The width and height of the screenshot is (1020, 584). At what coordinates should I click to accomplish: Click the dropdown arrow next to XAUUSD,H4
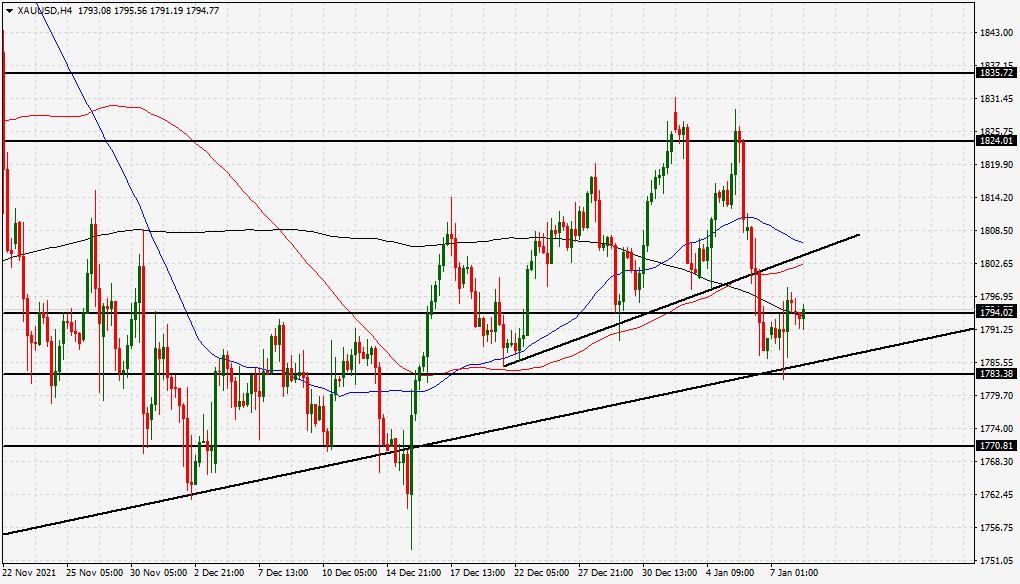9,10
